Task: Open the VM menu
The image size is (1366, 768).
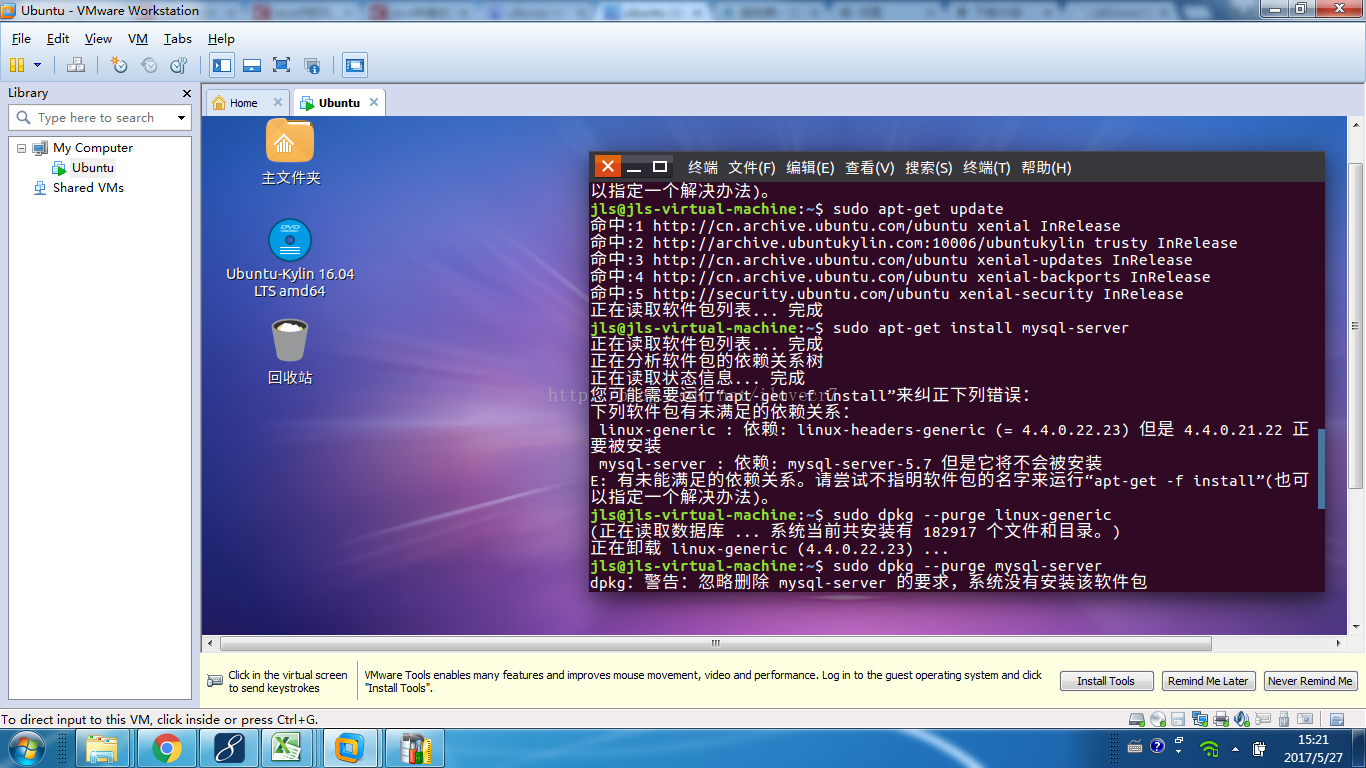Action: tap(138, 39)
